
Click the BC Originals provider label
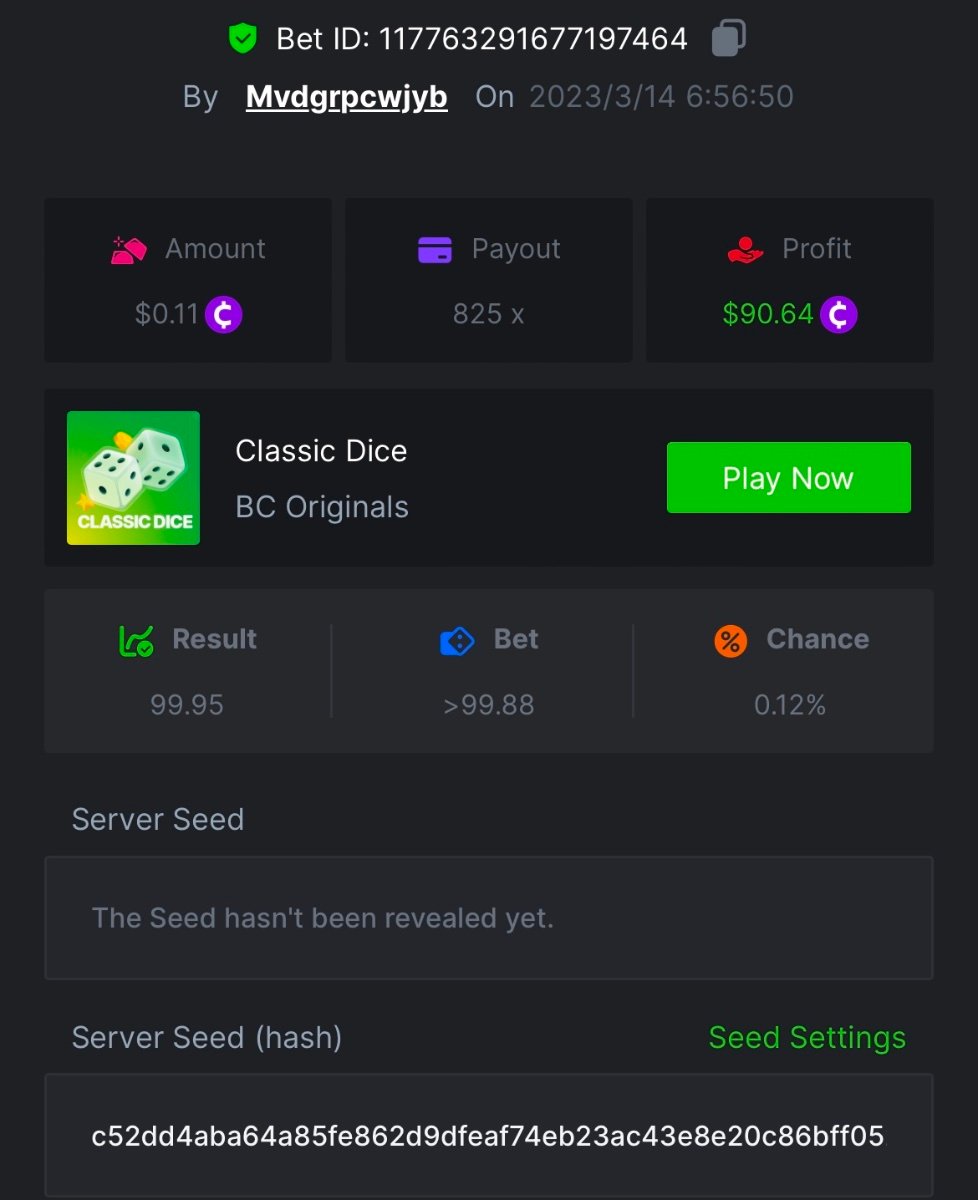click(x=322, y=507)
